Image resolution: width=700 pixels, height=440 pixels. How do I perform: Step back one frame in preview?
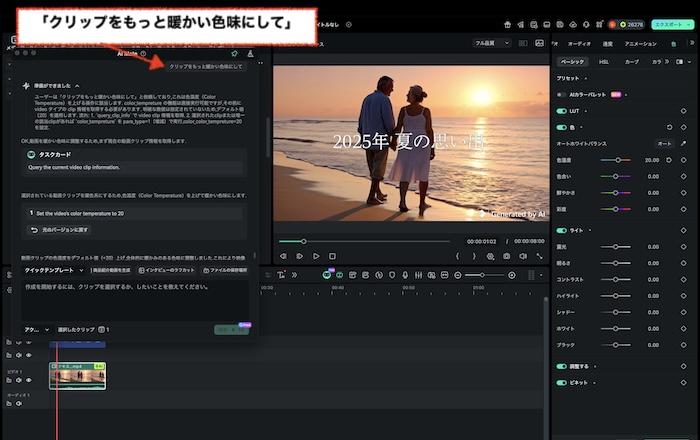[283, 256]
